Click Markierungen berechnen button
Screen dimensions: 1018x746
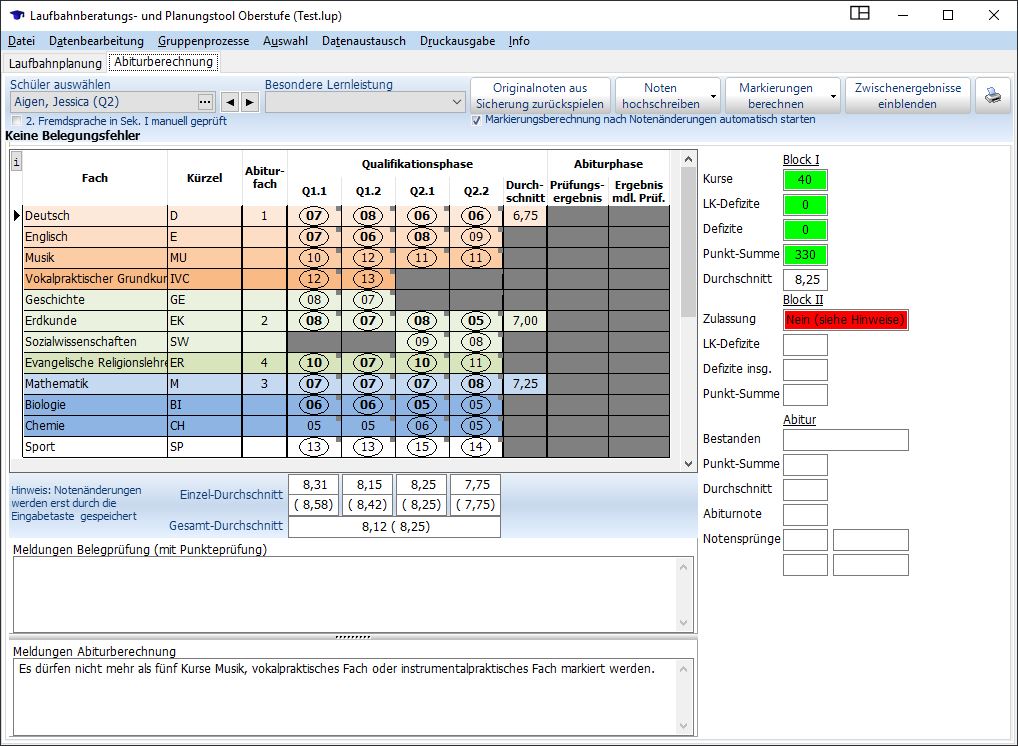(x=775, y=96)
